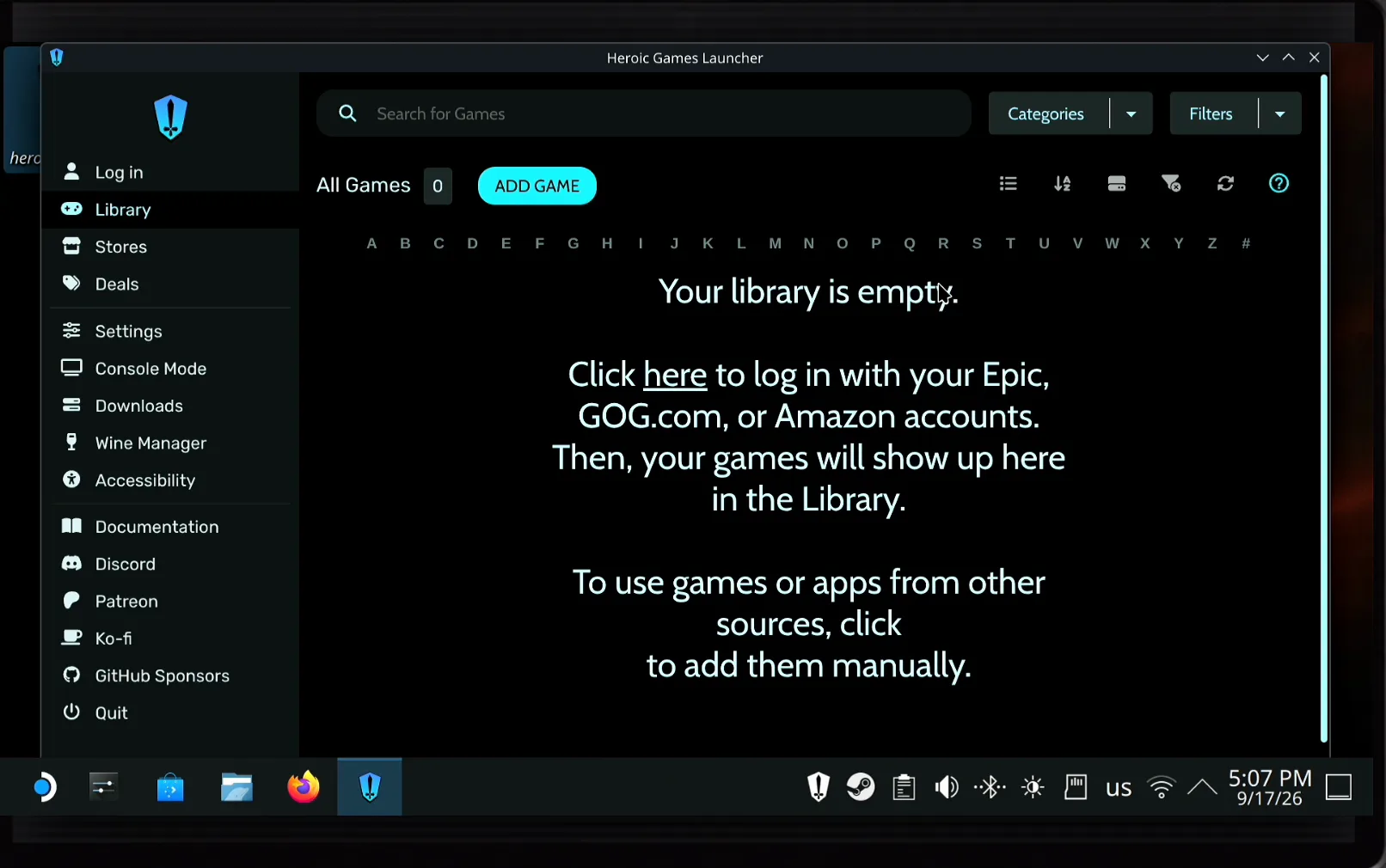Screen dimensions: 1386x868
Task: Click ADD GAME button
Action: [537, 186]
